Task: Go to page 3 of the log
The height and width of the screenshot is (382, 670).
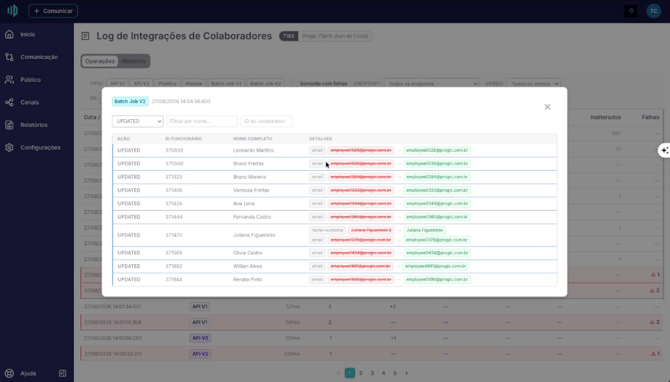Action: 372,373
